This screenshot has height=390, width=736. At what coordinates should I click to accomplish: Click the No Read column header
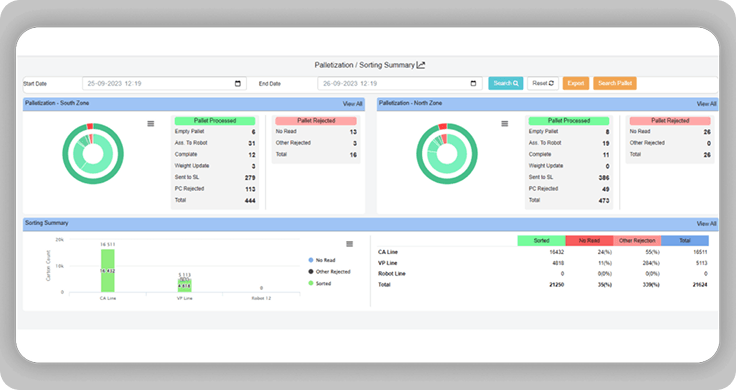590,241
